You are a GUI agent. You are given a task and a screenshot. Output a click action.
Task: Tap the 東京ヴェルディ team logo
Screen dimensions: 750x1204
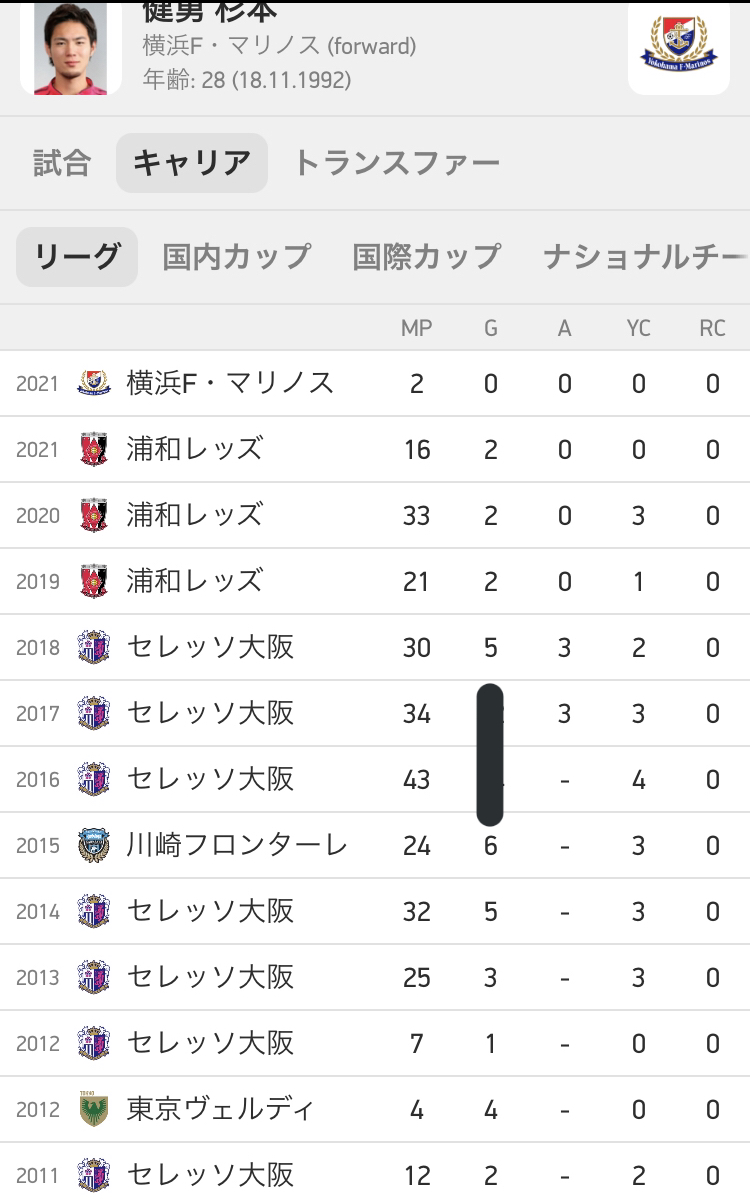click(x=93, y=1110)
